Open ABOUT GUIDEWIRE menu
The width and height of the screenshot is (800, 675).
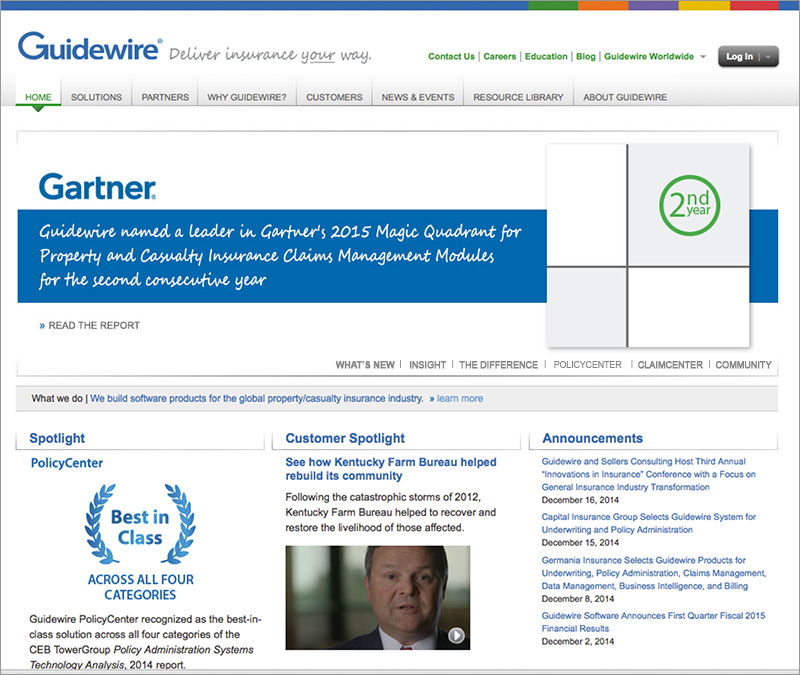[625, 97]
